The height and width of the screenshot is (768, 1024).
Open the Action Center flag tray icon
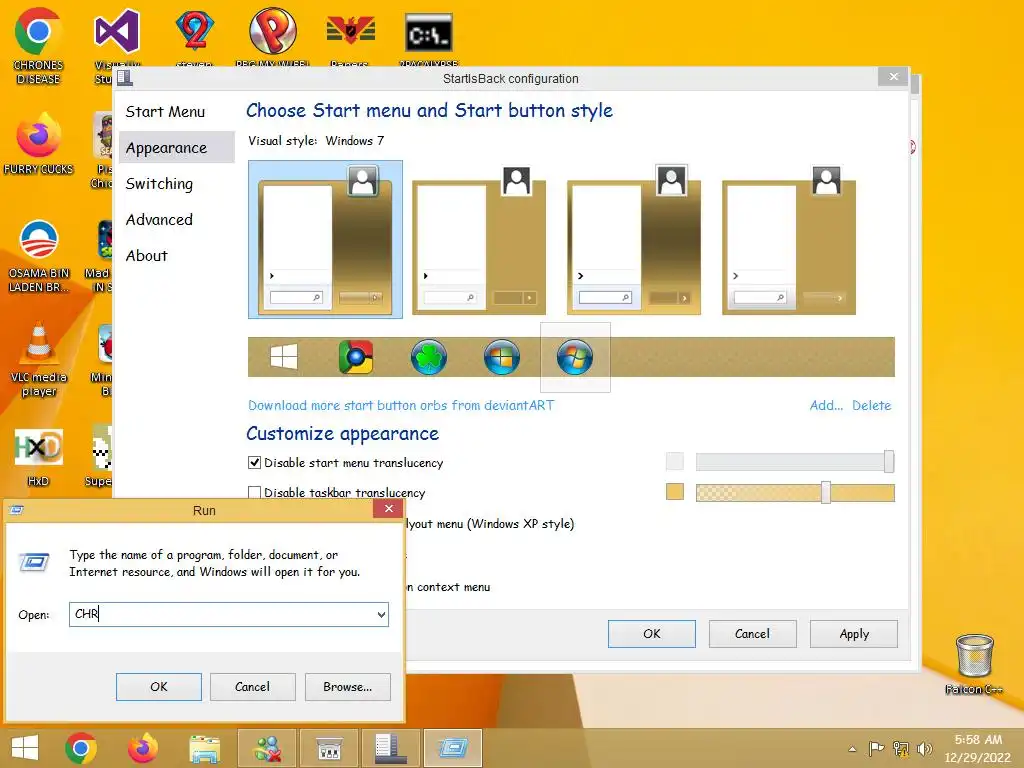[x=876, y=748]
